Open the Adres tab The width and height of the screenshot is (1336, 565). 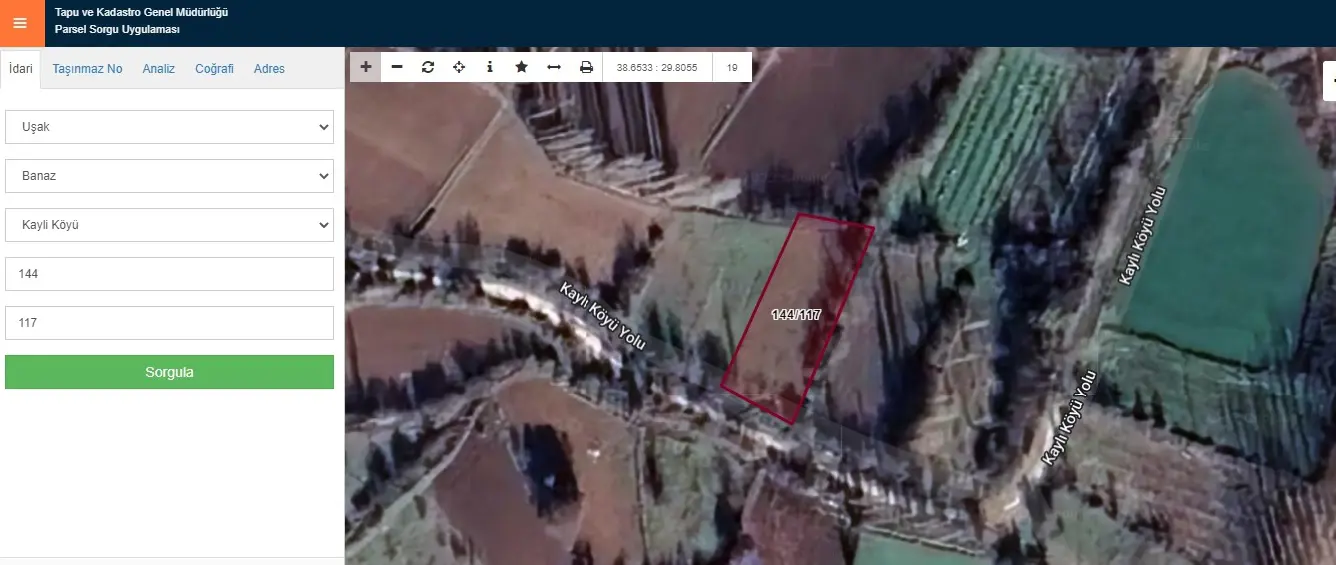(x=269, y=69)
